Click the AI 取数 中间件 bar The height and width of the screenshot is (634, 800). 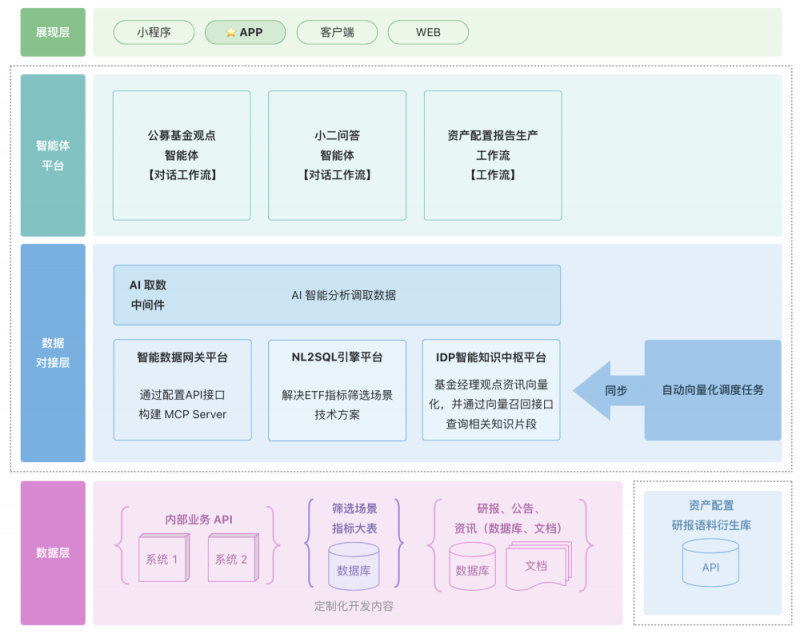[336, 295]
